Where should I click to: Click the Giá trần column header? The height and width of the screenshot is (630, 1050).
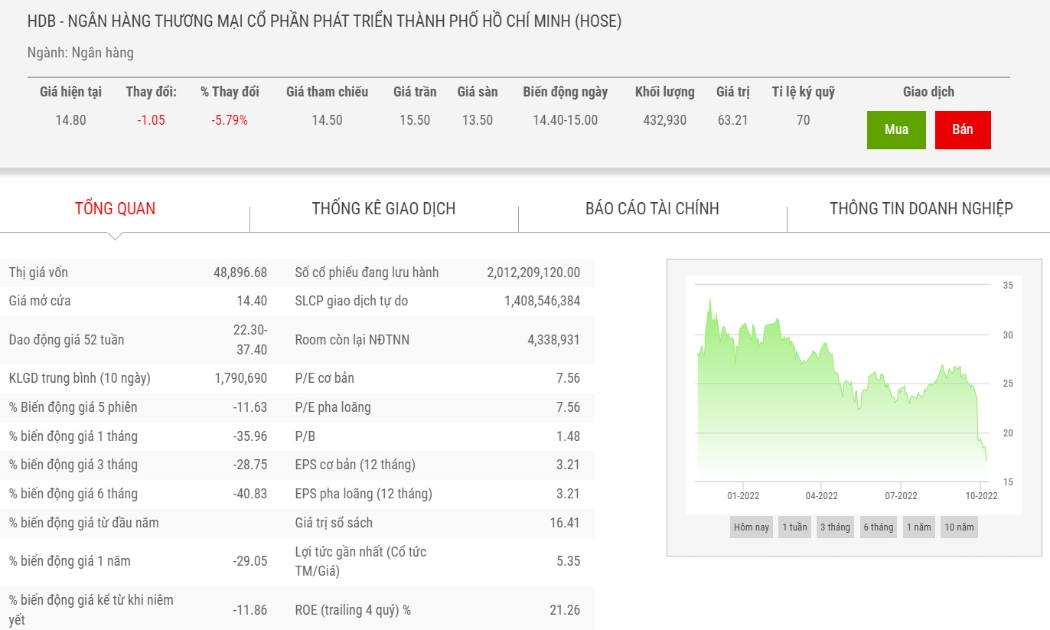tap(415, 92)
